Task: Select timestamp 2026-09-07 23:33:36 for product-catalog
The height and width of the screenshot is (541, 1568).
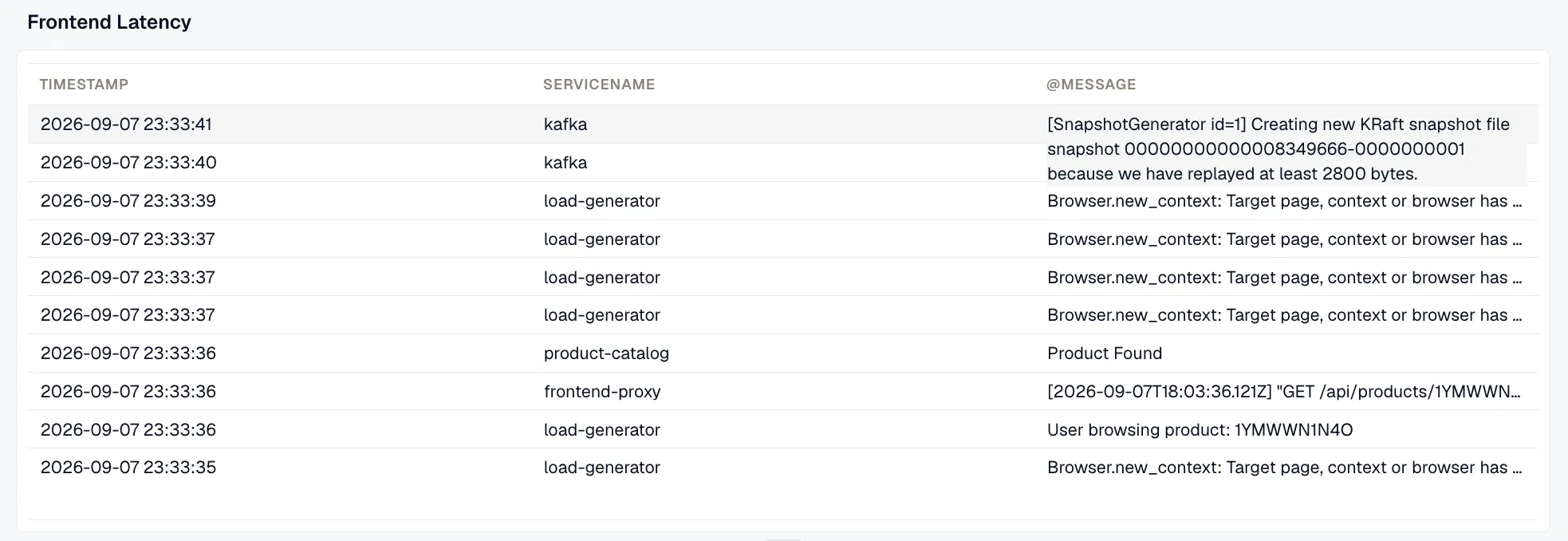Action: (x=128, y=353)
